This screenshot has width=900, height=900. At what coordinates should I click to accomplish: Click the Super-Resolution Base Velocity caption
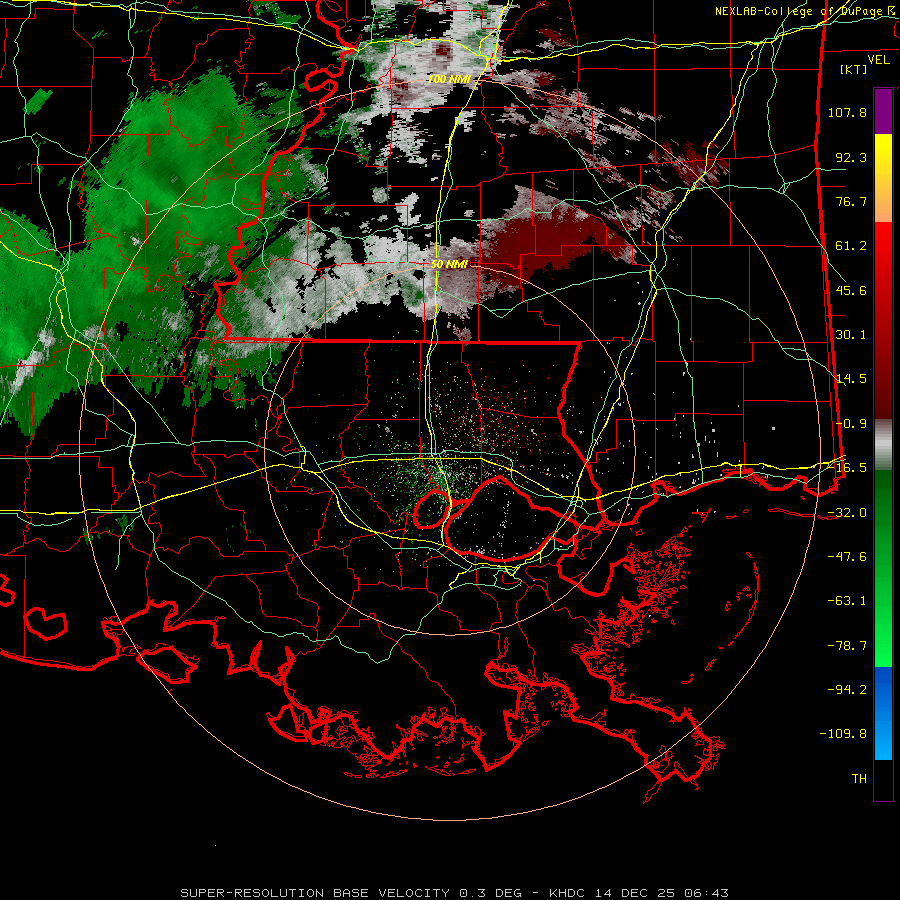coord(455,893)
